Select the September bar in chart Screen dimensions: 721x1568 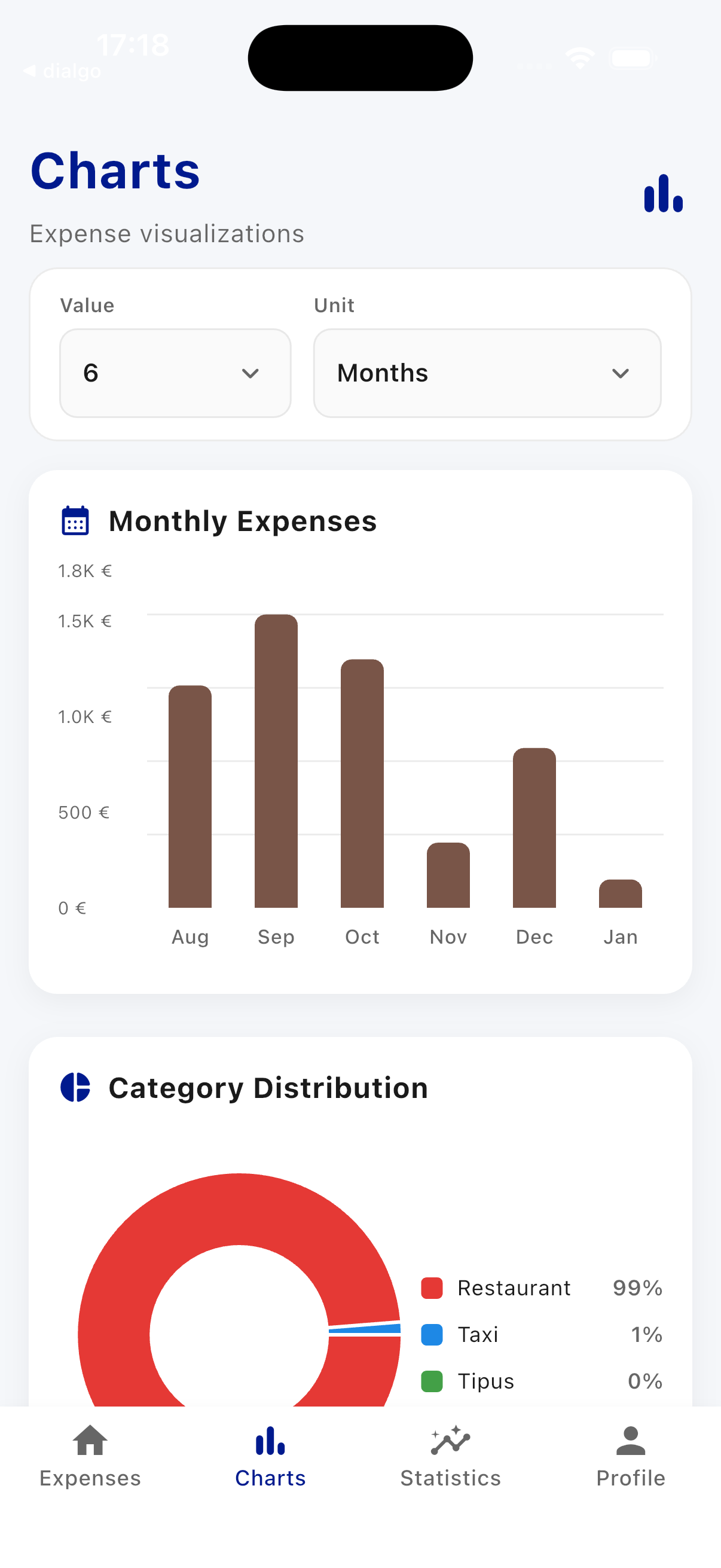(x=276, y=761)
